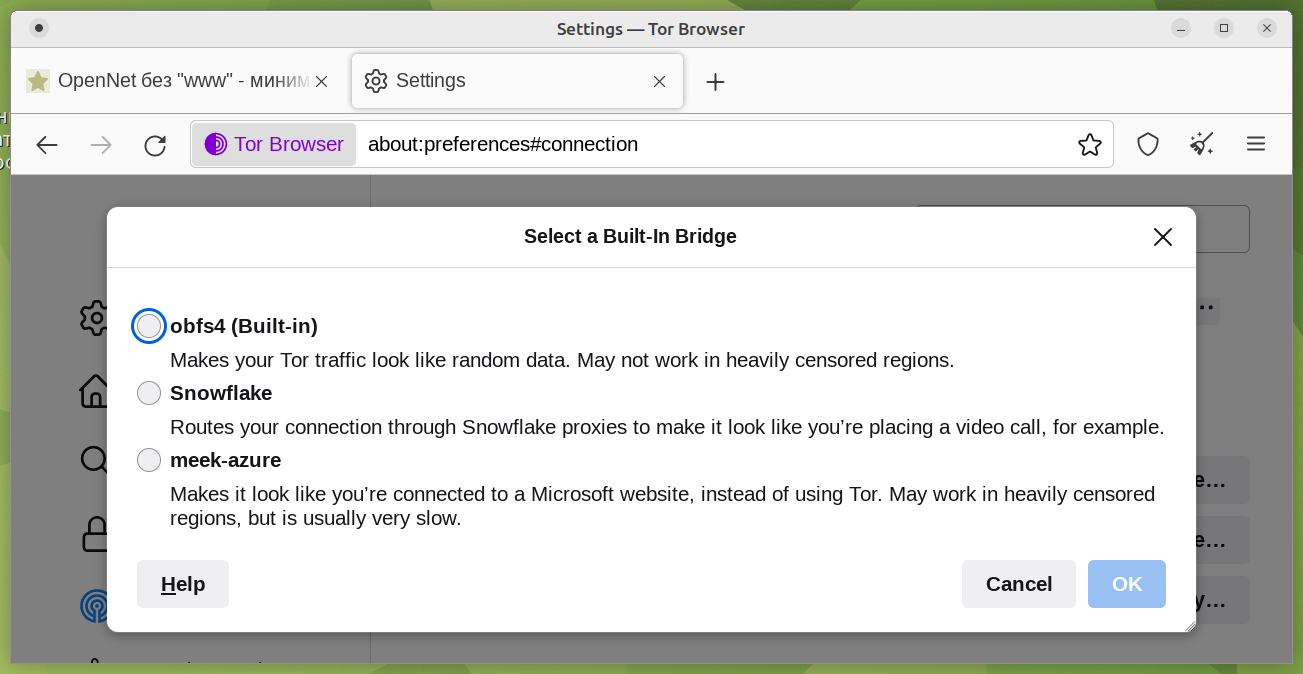Close the Settings tab
Viewport: 1303px width, 674px height.
coord(659,82)
